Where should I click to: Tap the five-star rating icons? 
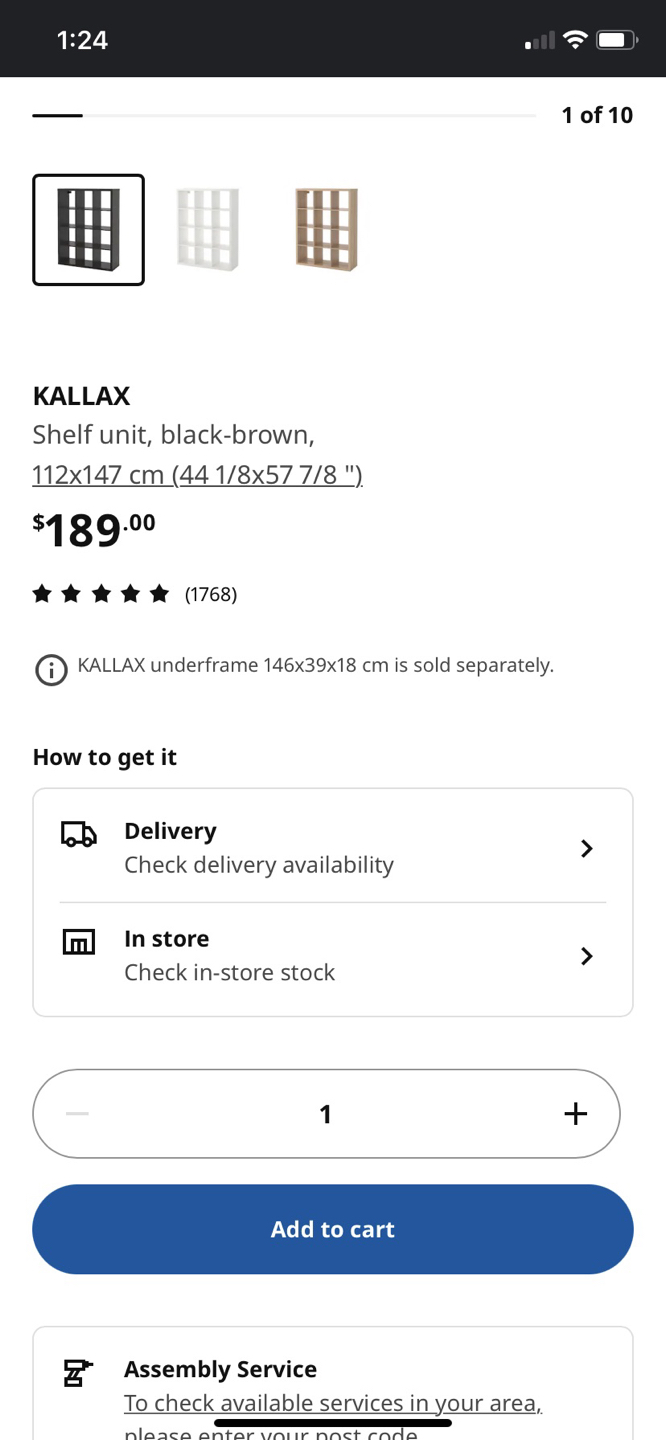tap(101, 595)
